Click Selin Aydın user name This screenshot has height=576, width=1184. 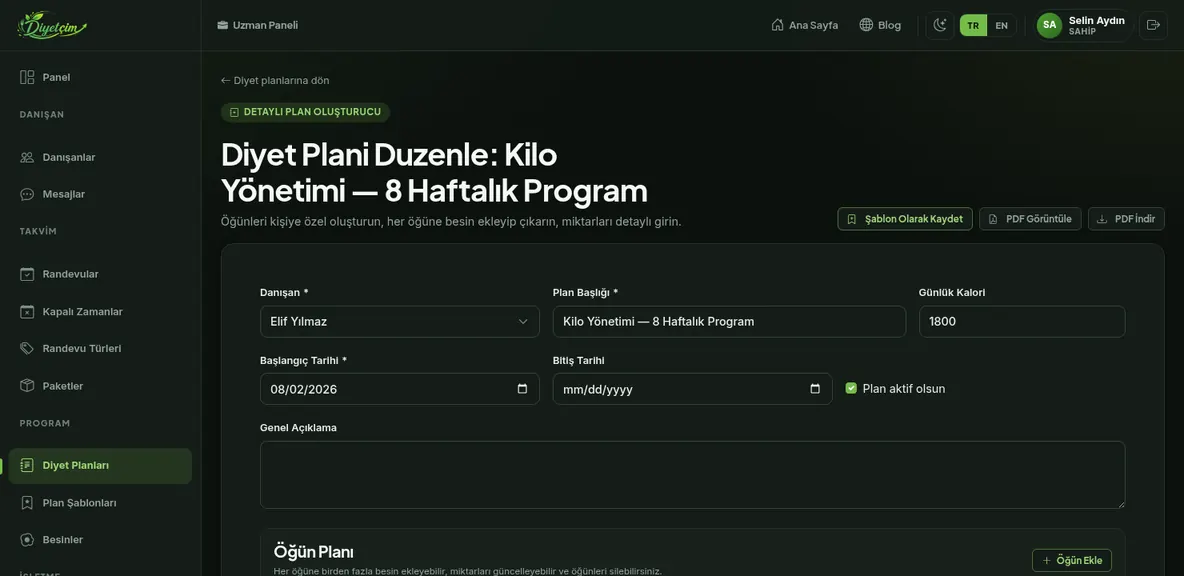1096,20
